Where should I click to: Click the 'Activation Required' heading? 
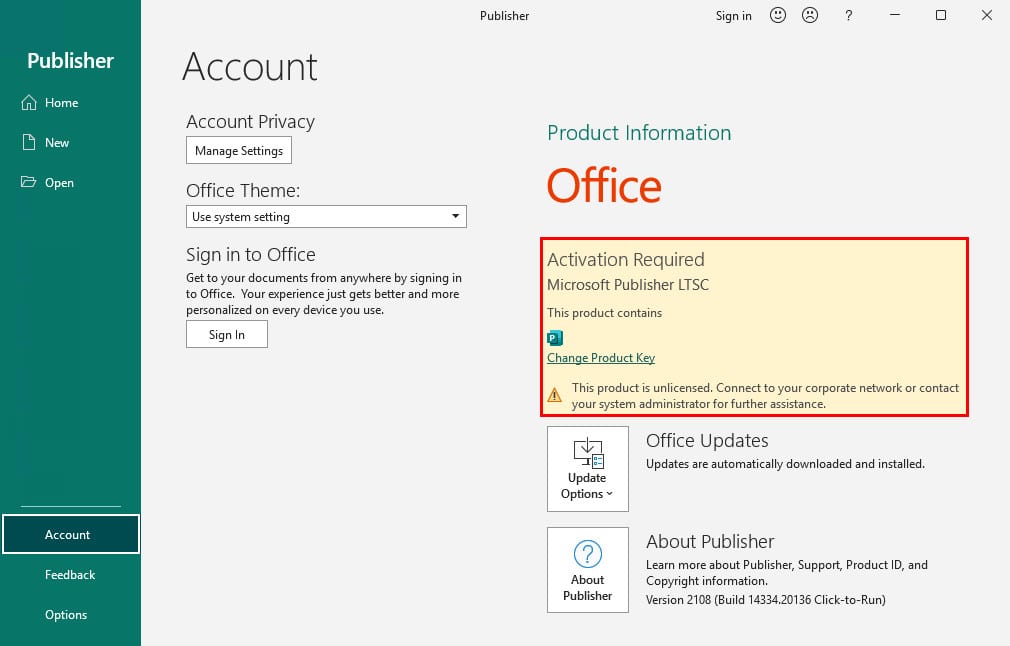click(x=625, y=259)
